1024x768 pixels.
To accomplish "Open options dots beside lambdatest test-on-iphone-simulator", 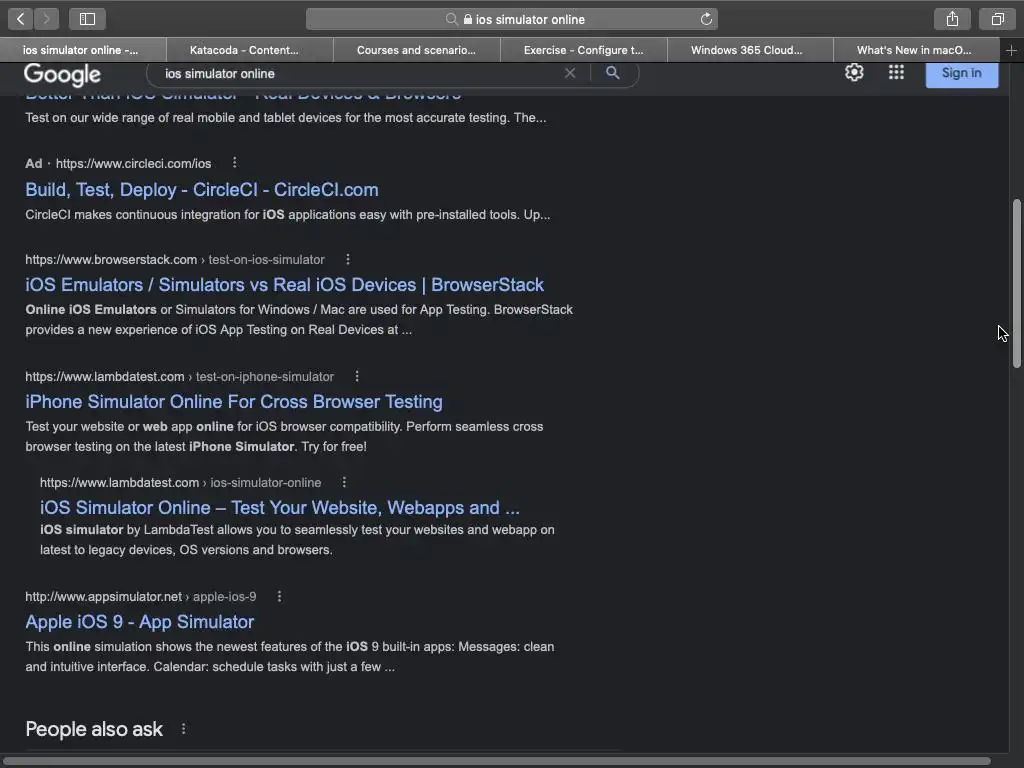I will click(x=357, y=376).
